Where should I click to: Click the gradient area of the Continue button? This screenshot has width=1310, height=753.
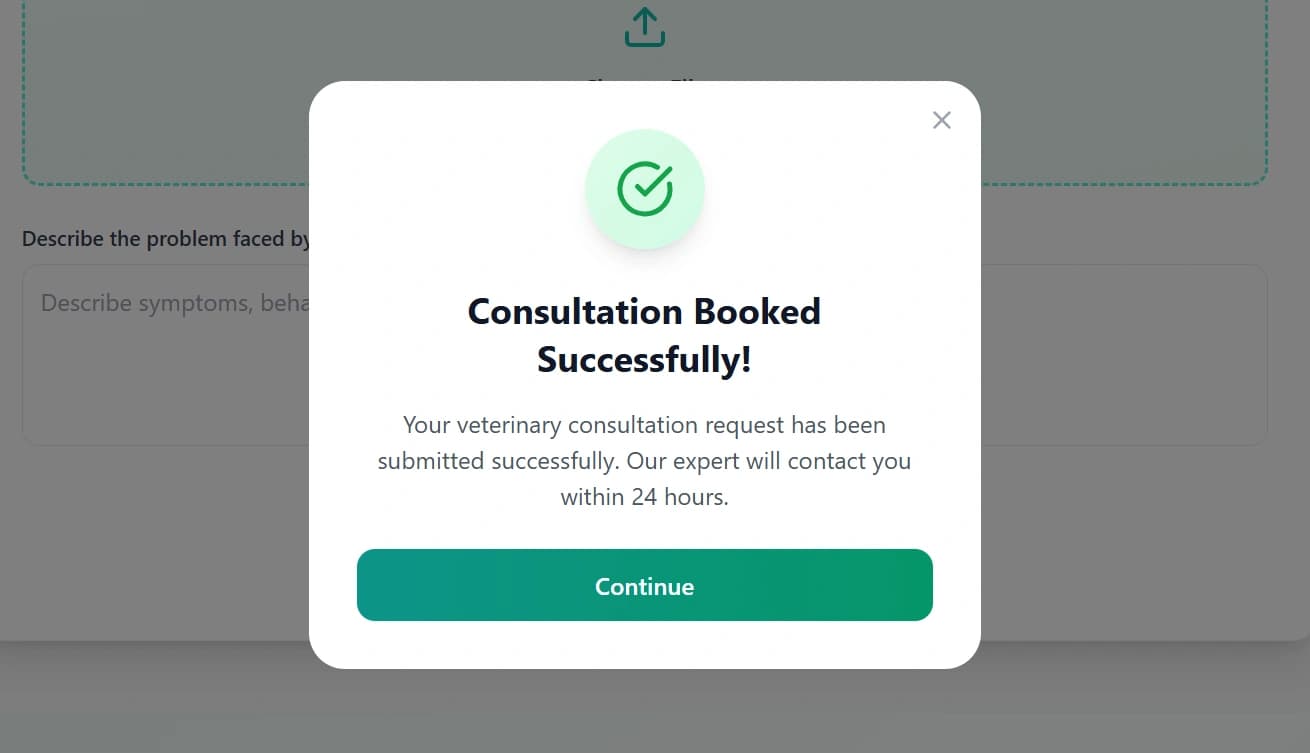[x=645, y=585]
